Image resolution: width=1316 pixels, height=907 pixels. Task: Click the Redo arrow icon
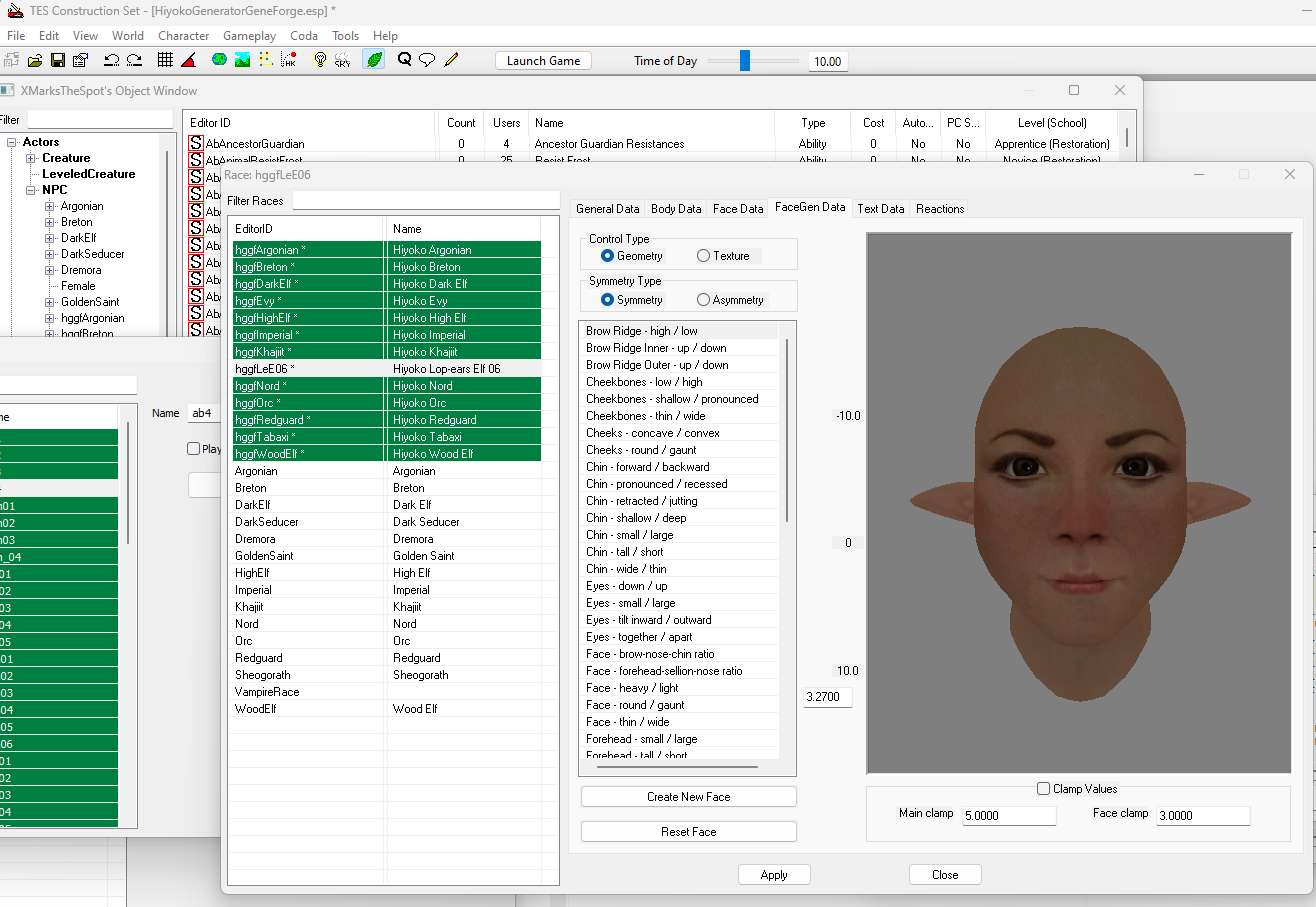click(134, 60)
